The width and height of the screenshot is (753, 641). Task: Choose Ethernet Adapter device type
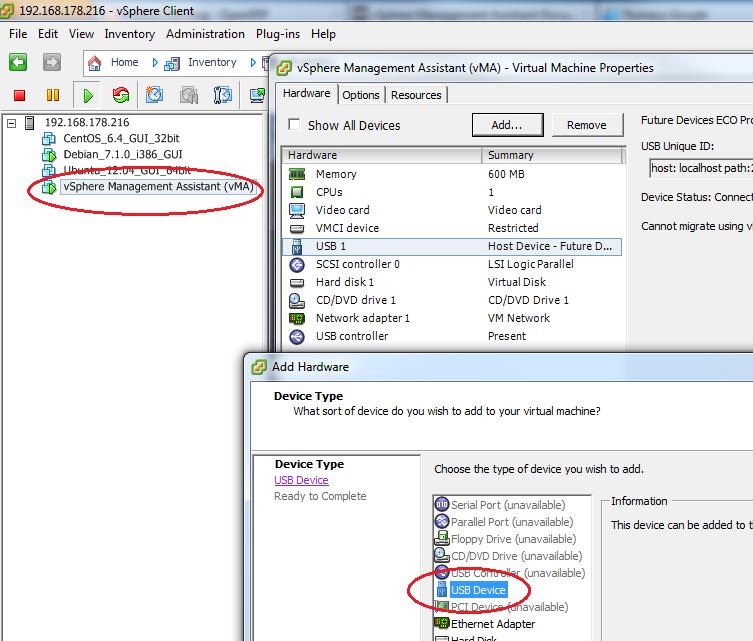pyautogui.click(x=493, y=624)
